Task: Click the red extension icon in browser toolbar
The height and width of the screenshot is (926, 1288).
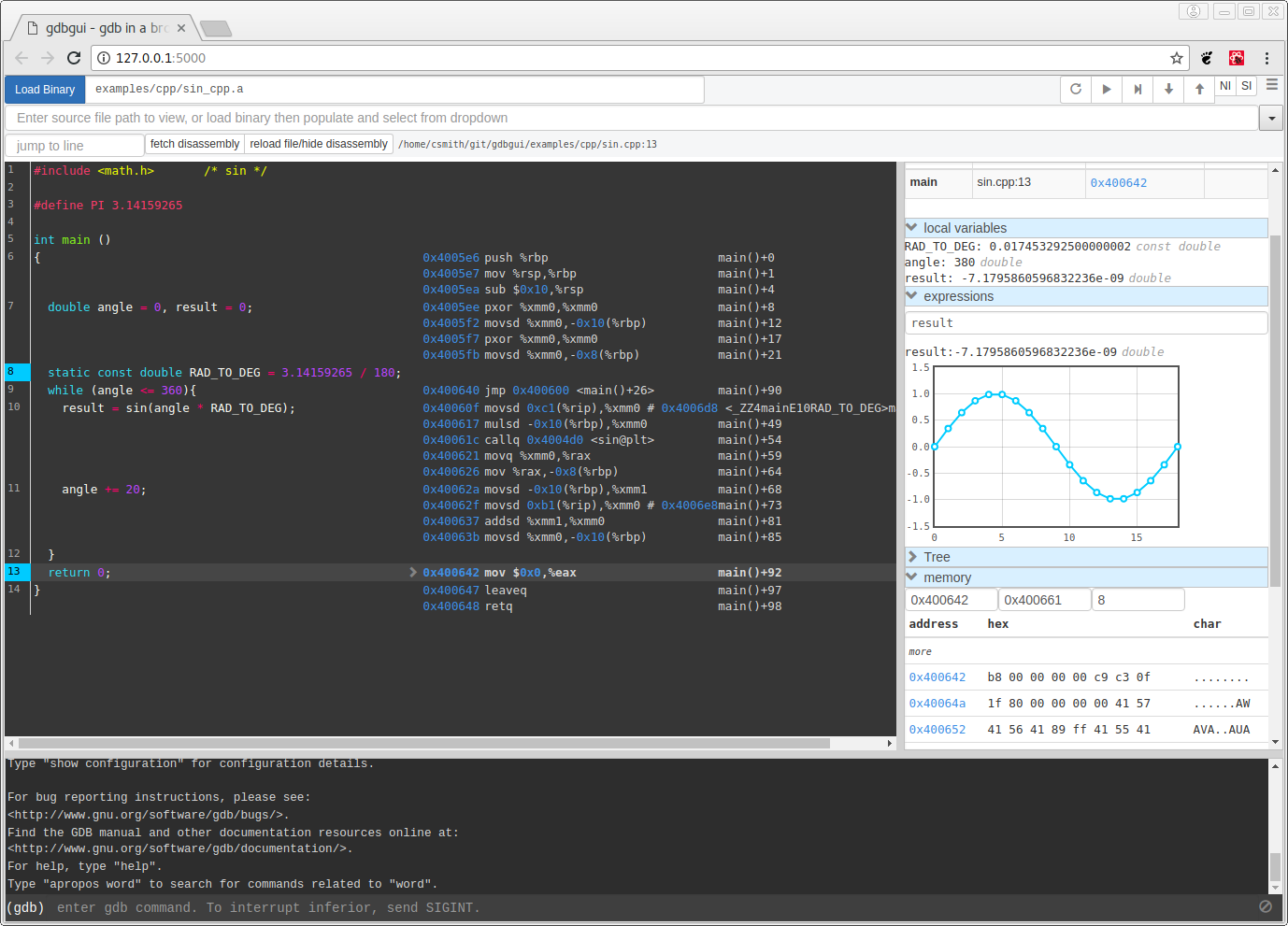Action: 1236,57
